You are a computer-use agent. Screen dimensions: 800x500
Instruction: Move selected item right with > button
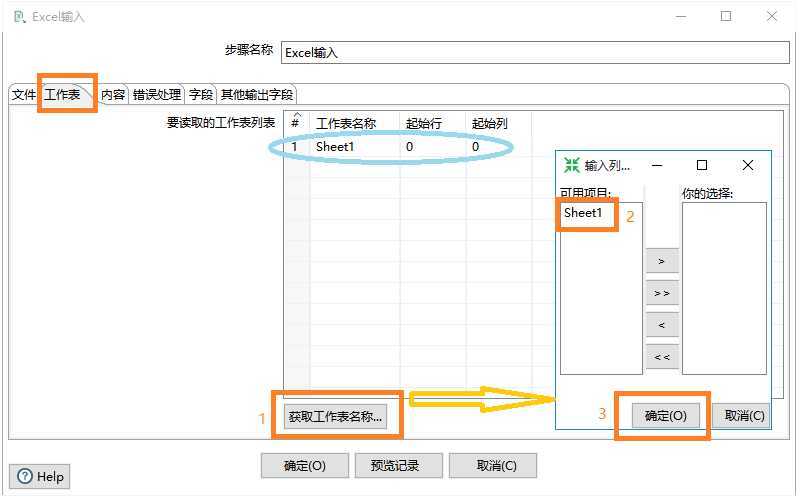tap(662, 261)
